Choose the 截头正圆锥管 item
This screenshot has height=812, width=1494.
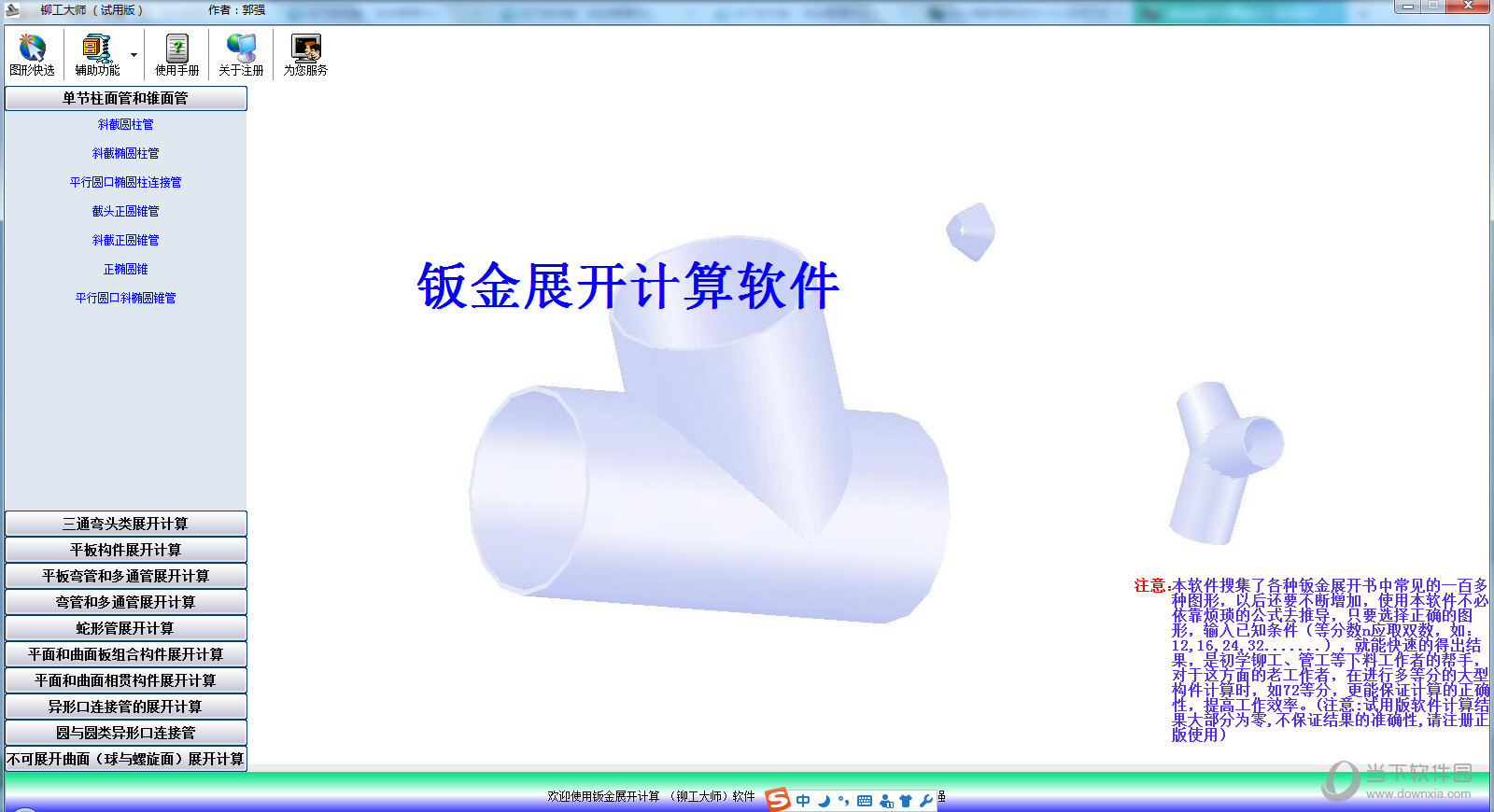click(x=125, y=211)
